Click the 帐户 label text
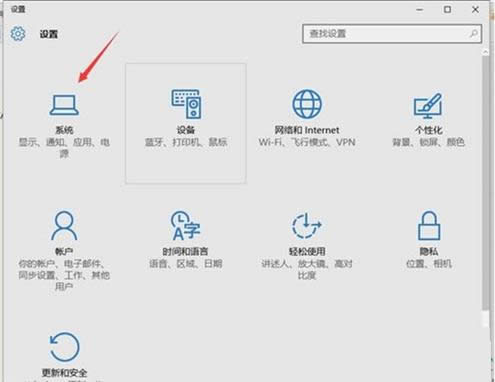Screen dimensions: 495x382 click(64, 251)
